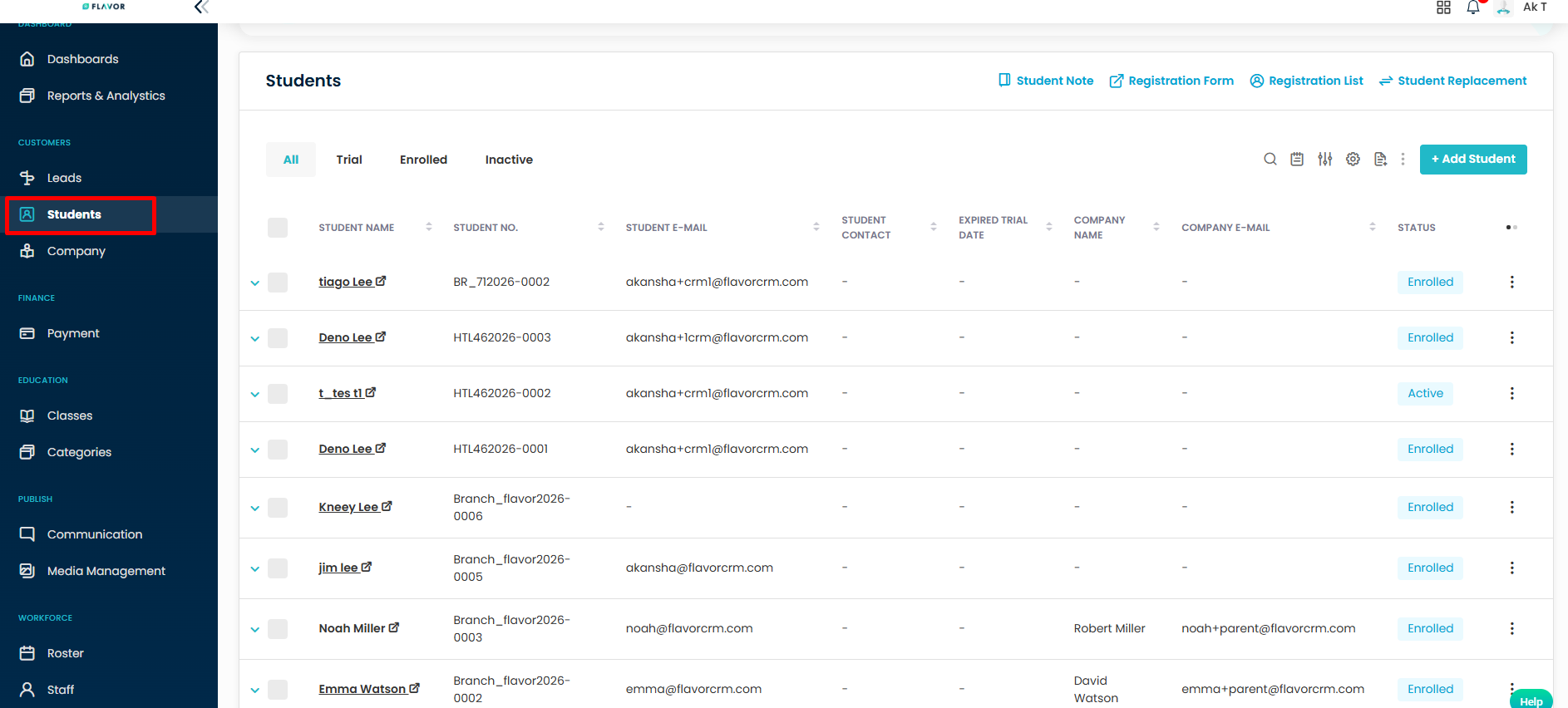Click the Add Student button

click(x=1473, y=159)
